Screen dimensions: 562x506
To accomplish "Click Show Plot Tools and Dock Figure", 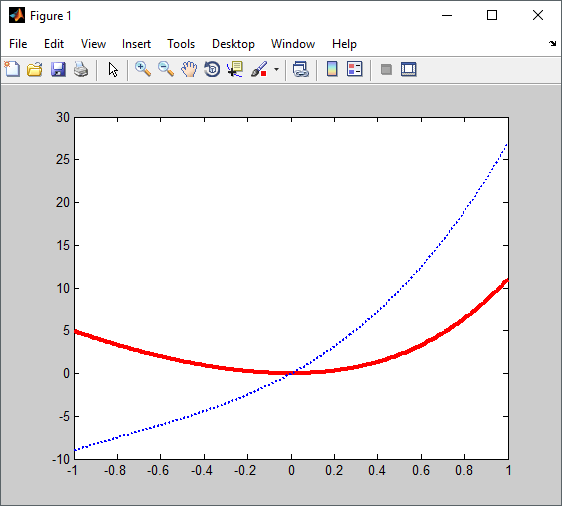I will 409,69.
